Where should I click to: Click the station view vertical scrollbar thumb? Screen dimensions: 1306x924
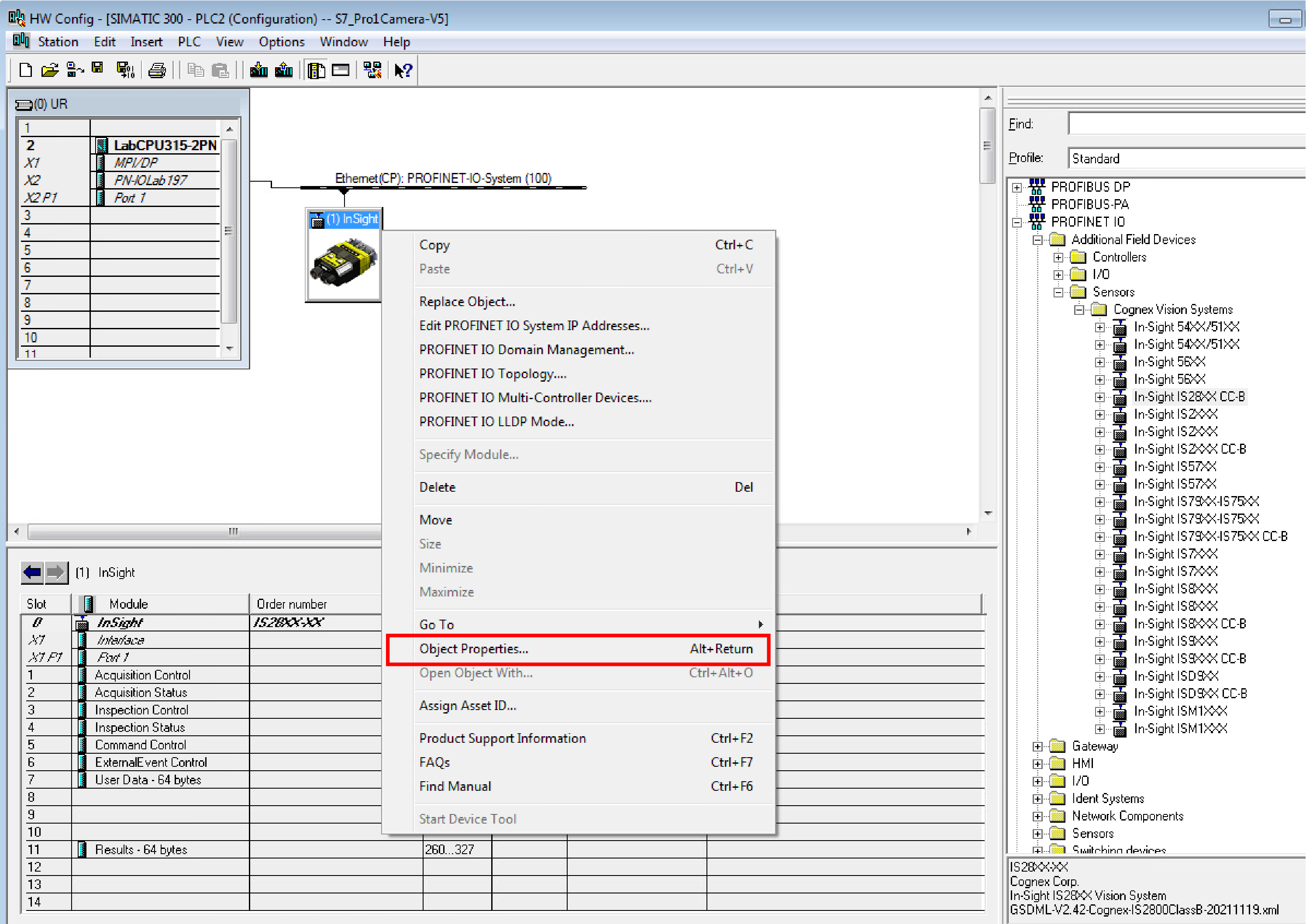[x=987, y=146]
